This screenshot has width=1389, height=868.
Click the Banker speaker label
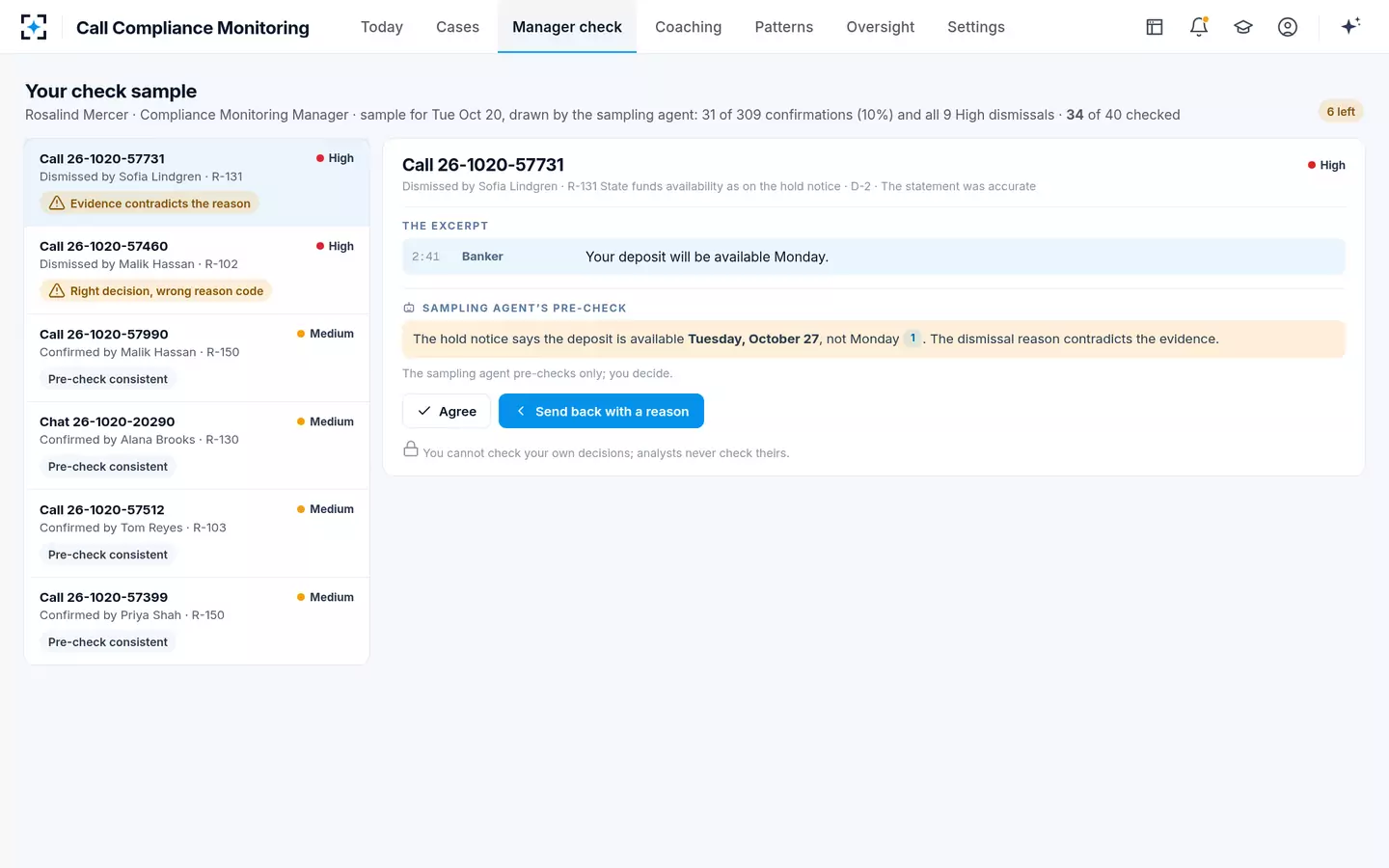point(482,257)
